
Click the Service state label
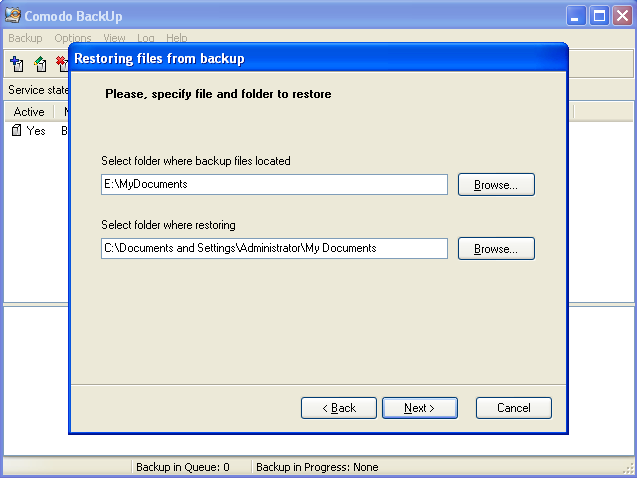click(x=38, y=90)
